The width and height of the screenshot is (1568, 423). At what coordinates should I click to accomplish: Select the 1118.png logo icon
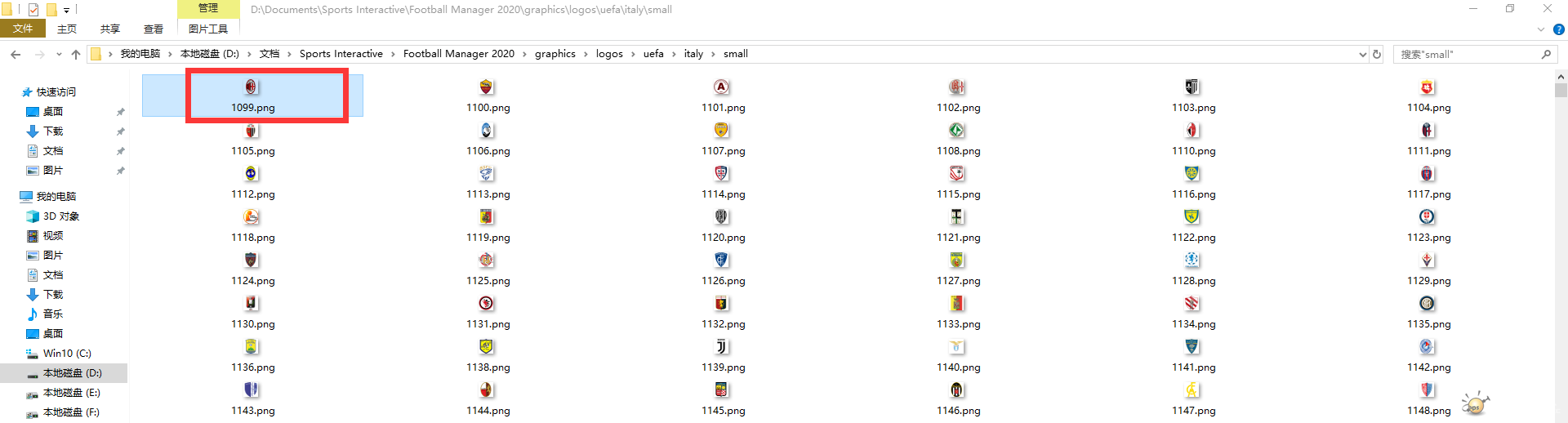pos(252,216)
